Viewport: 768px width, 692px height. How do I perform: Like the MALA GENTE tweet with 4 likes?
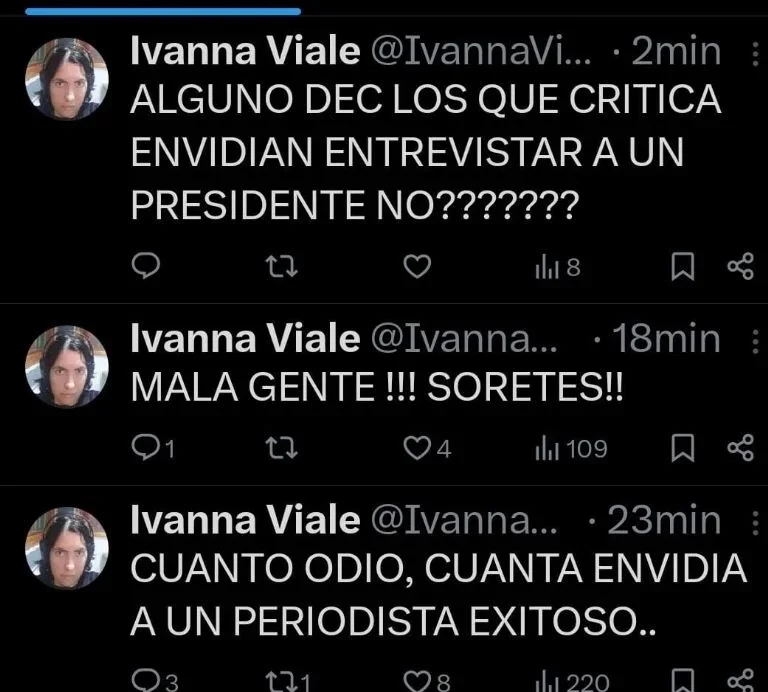point(427,448)
